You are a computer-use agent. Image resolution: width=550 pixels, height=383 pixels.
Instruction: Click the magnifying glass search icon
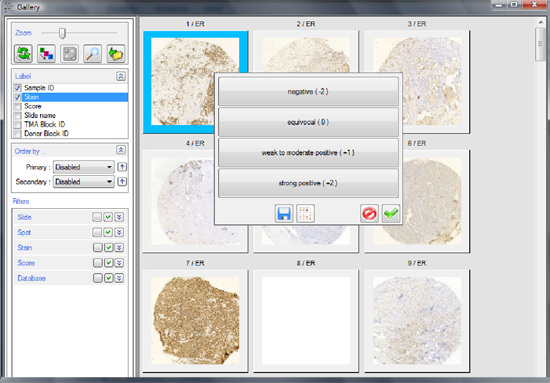click(x=93, y=54)
